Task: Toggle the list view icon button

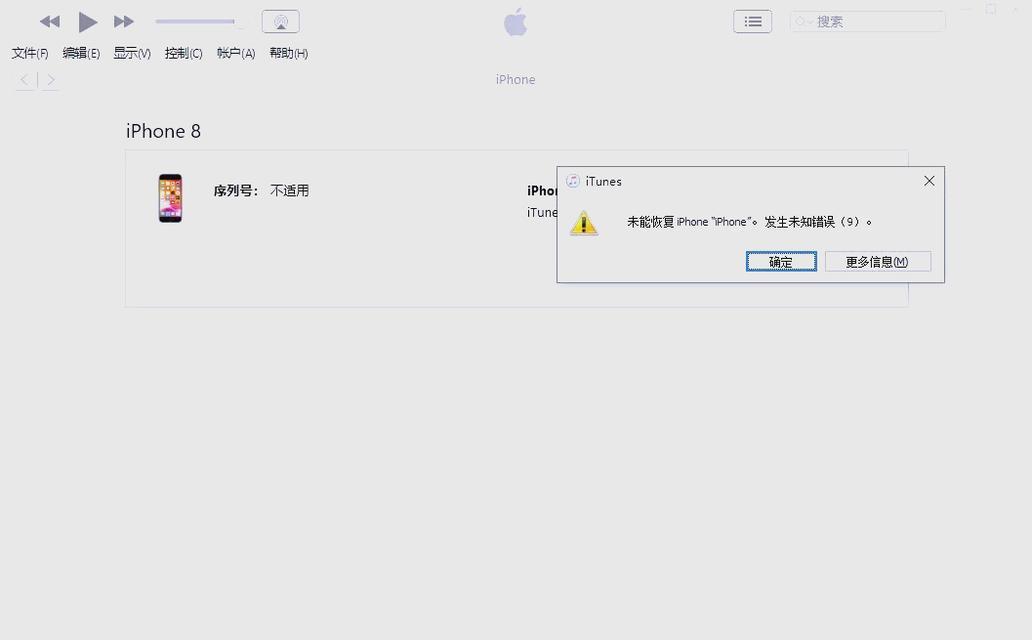Action: [x=752, y=22]
